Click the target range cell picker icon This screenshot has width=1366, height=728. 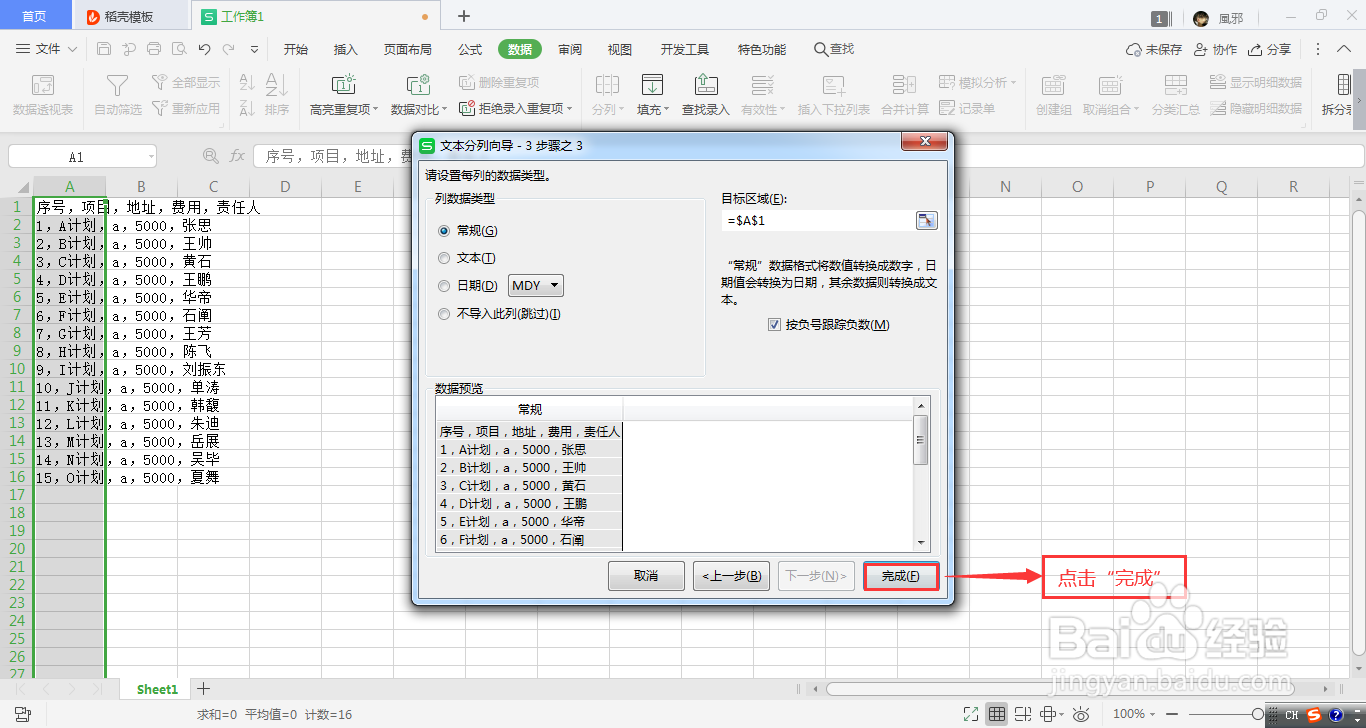point(926,220)
